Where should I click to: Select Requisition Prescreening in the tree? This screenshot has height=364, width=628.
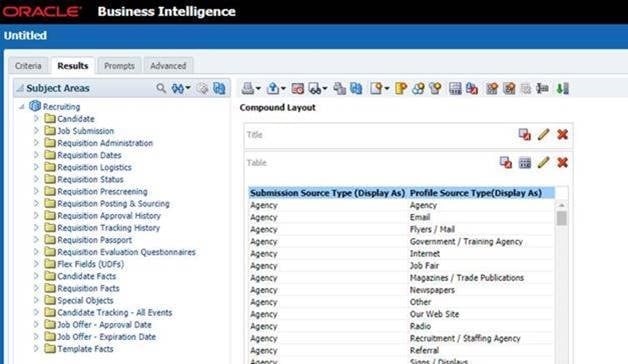pyautogui.click(x=102, y=191)
